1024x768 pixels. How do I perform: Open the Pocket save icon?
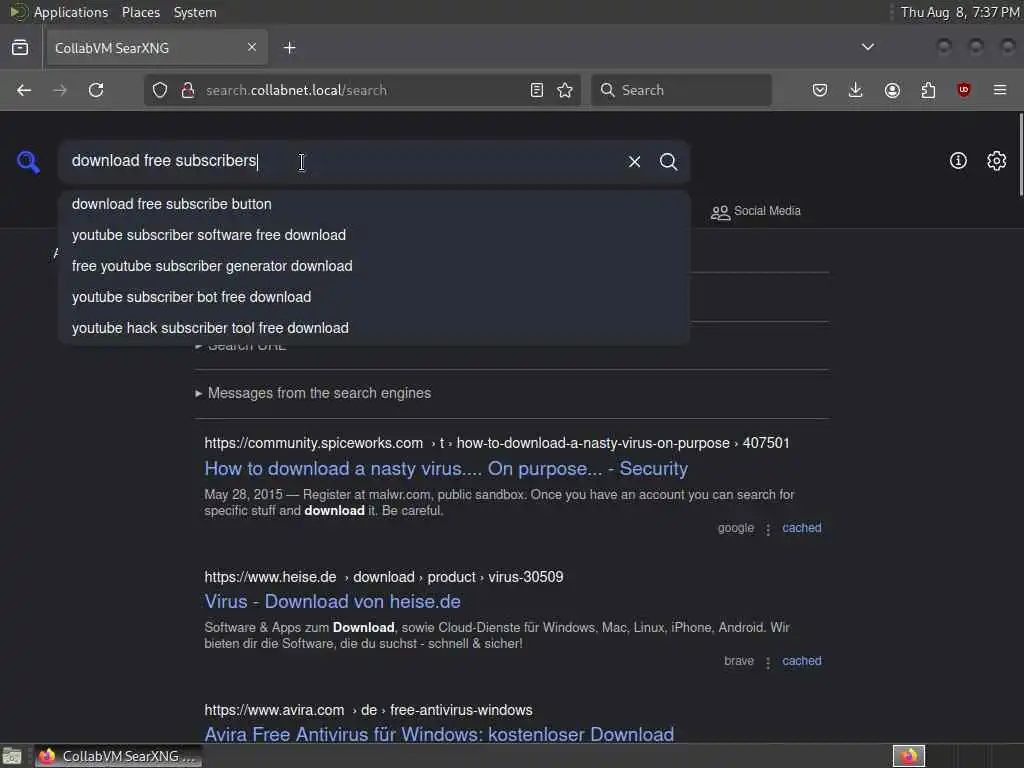(820, 90)
